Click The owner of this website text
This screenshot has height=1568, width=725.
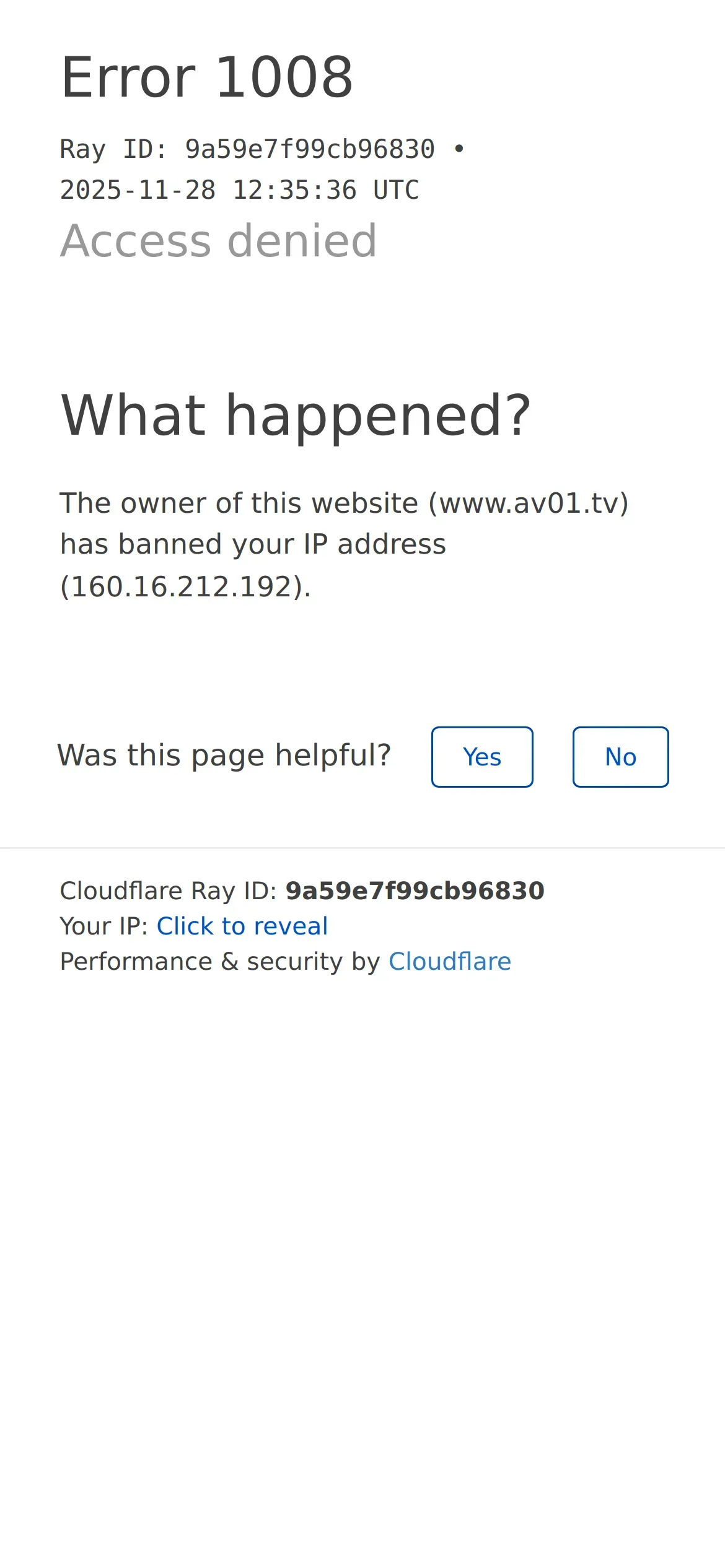click(x=239, y=503)
